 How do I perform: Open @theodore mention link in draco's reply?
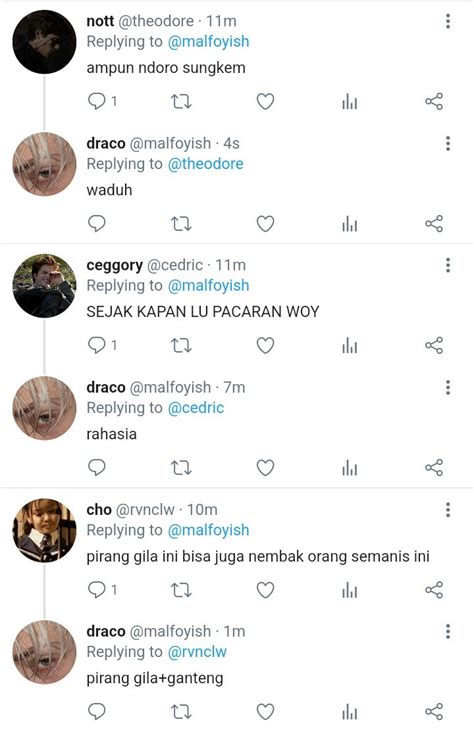[x=205, y=164]
